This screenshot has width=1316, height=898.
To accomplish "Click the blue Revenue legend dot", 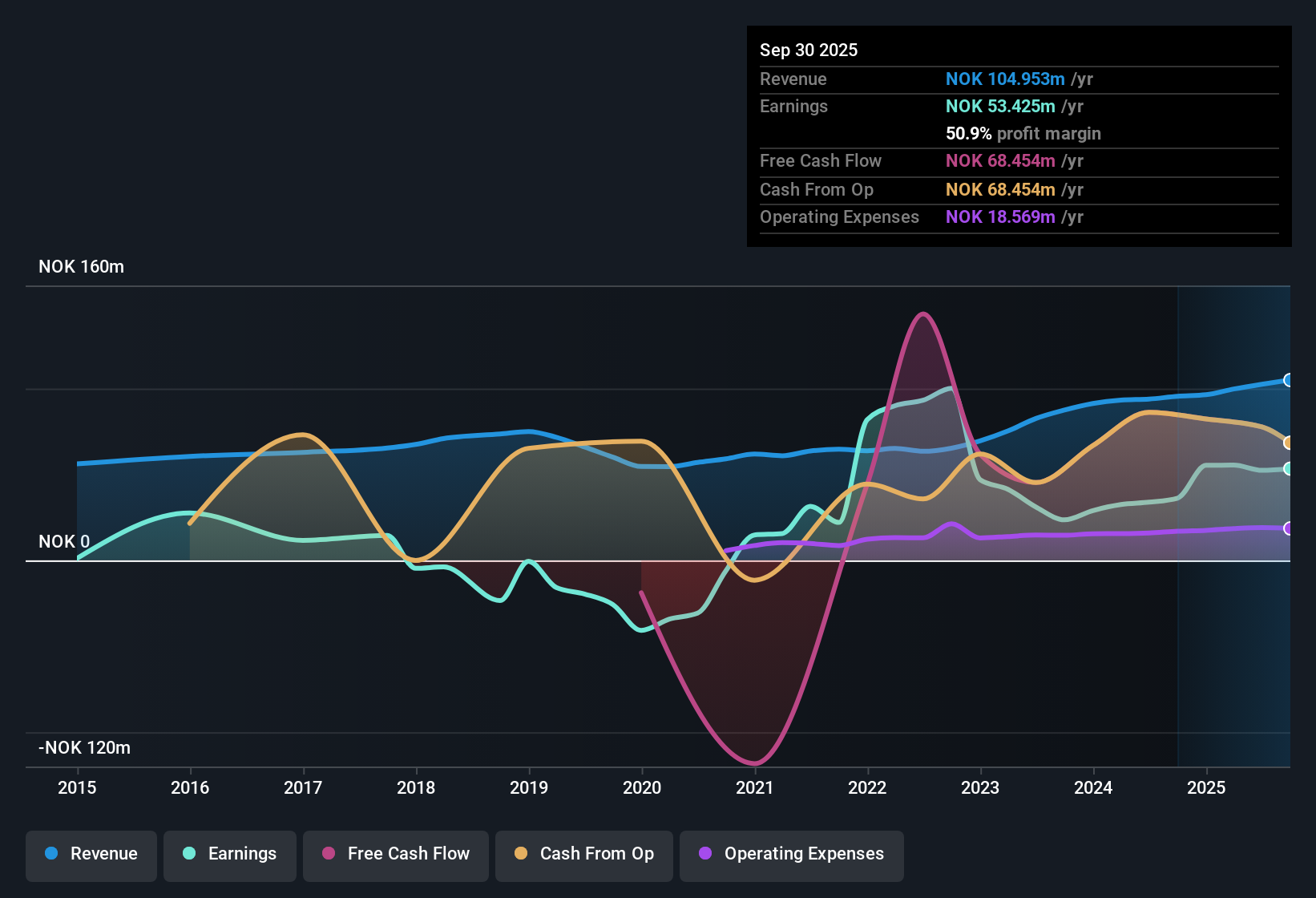I will click(x=50, y=854).
